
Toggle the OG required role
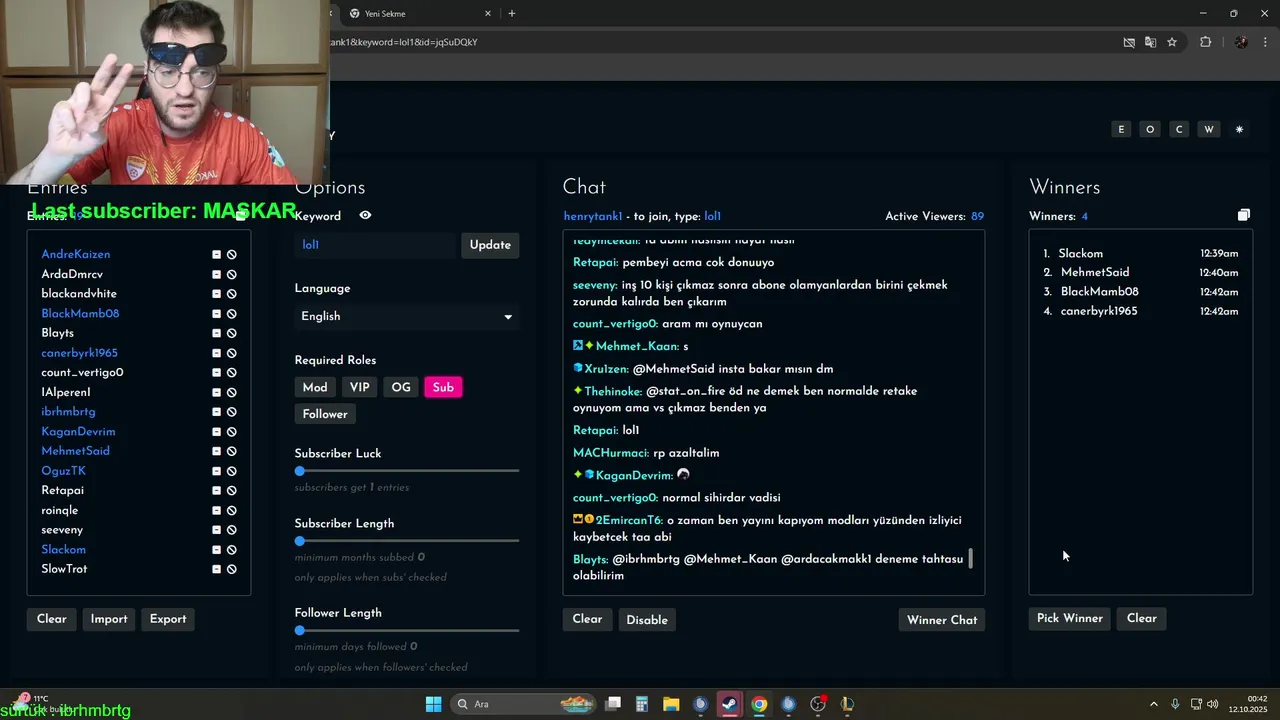401,387
